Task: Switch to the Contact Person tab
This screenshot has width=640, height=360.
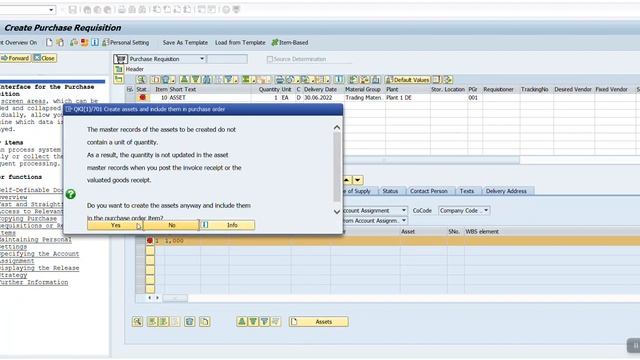Action: 429,191
